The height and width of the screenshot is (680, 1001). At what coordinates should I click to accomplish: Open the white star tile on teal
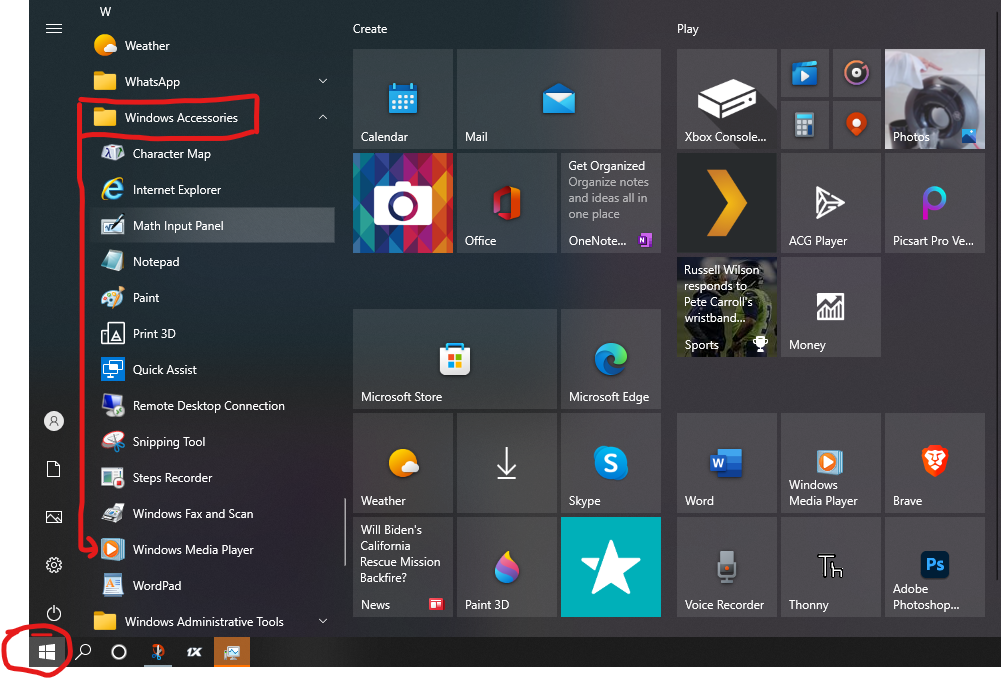point(611,567)
